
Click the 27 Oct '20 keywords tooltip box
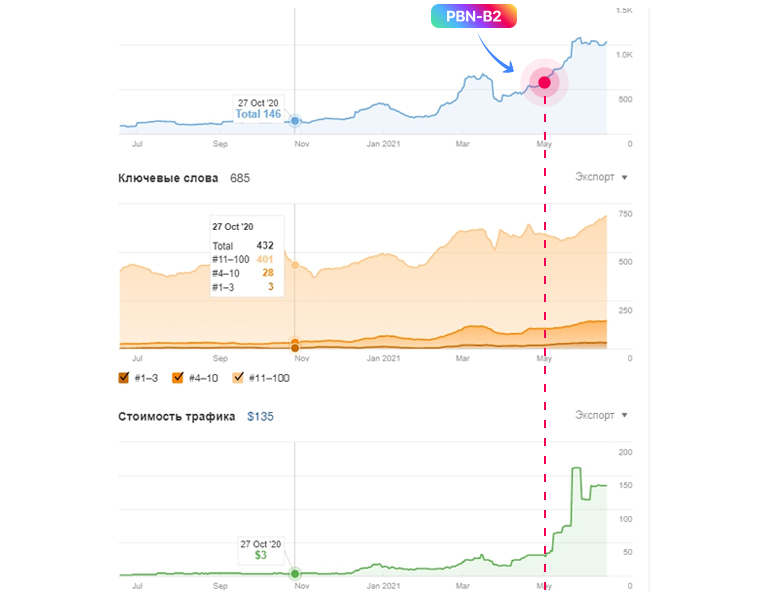245,256
